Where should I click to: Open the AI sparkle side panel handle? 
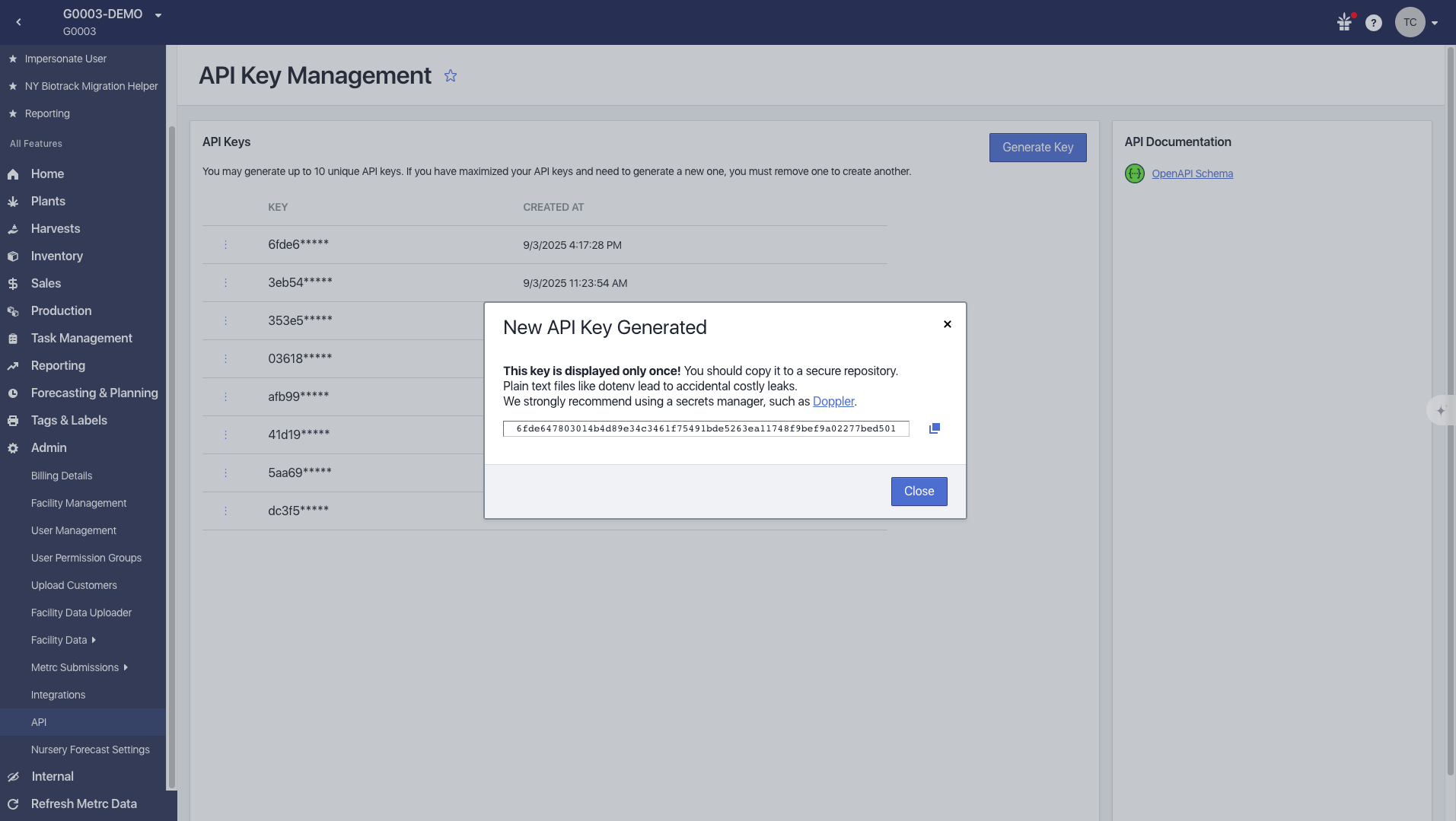click(x=1440, y=411)
